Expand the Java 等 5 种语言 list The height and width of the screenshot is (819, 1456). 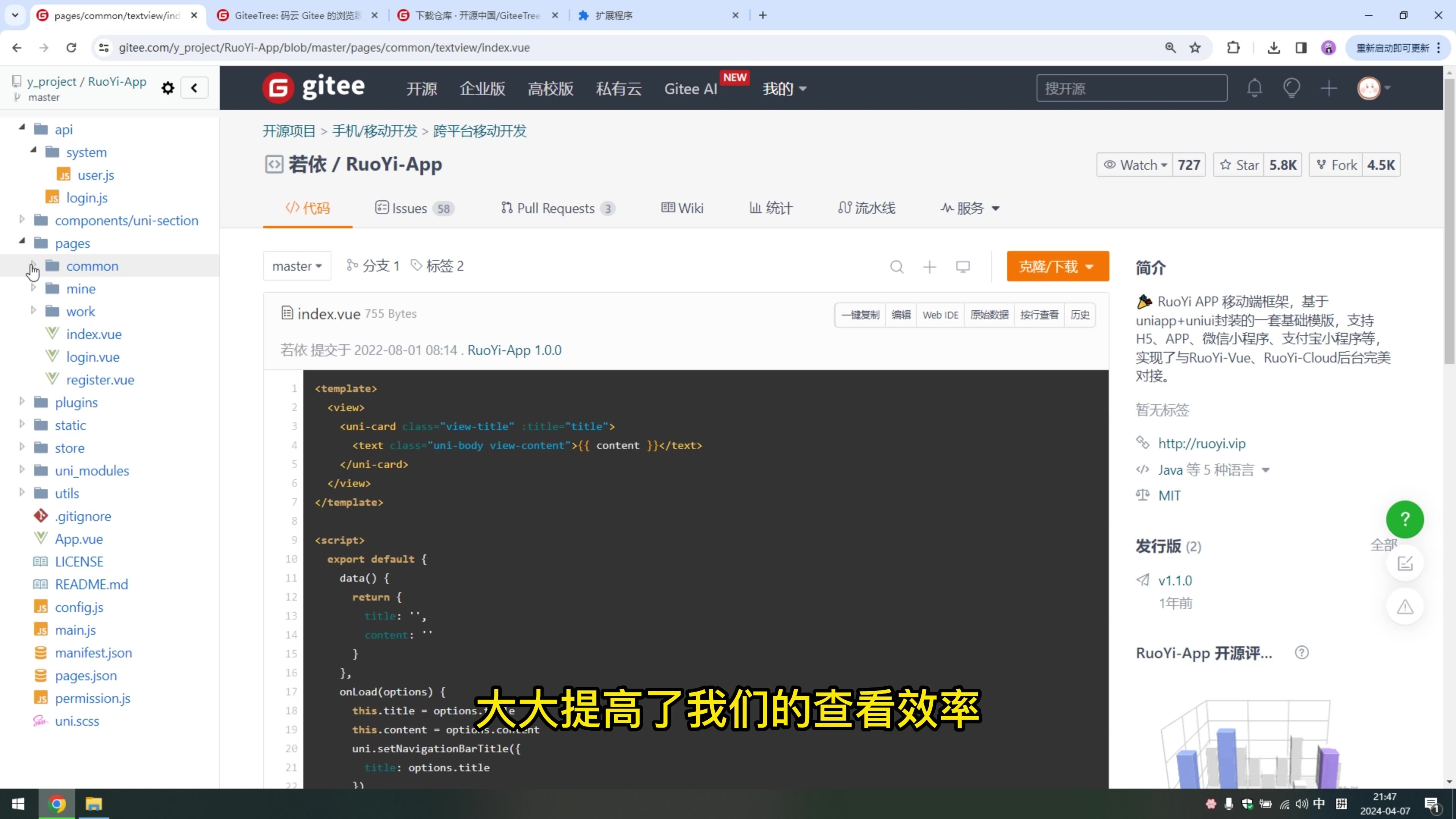(x=1213, y=470)
